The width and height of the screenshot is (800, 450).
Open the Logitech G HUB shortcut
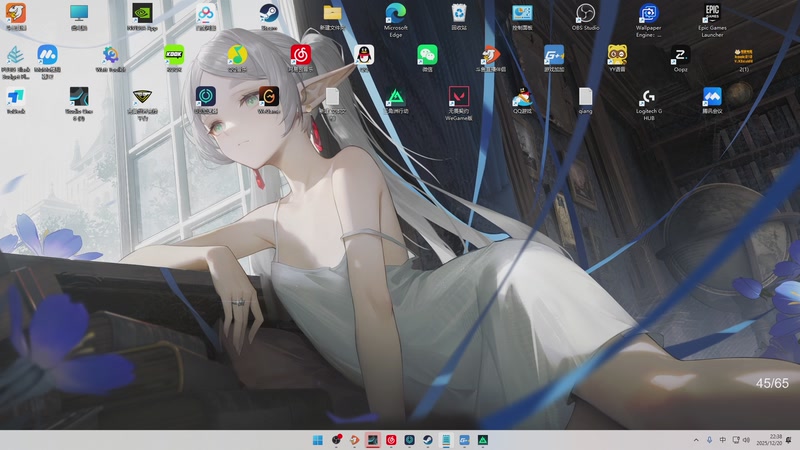tap(648, 104)
